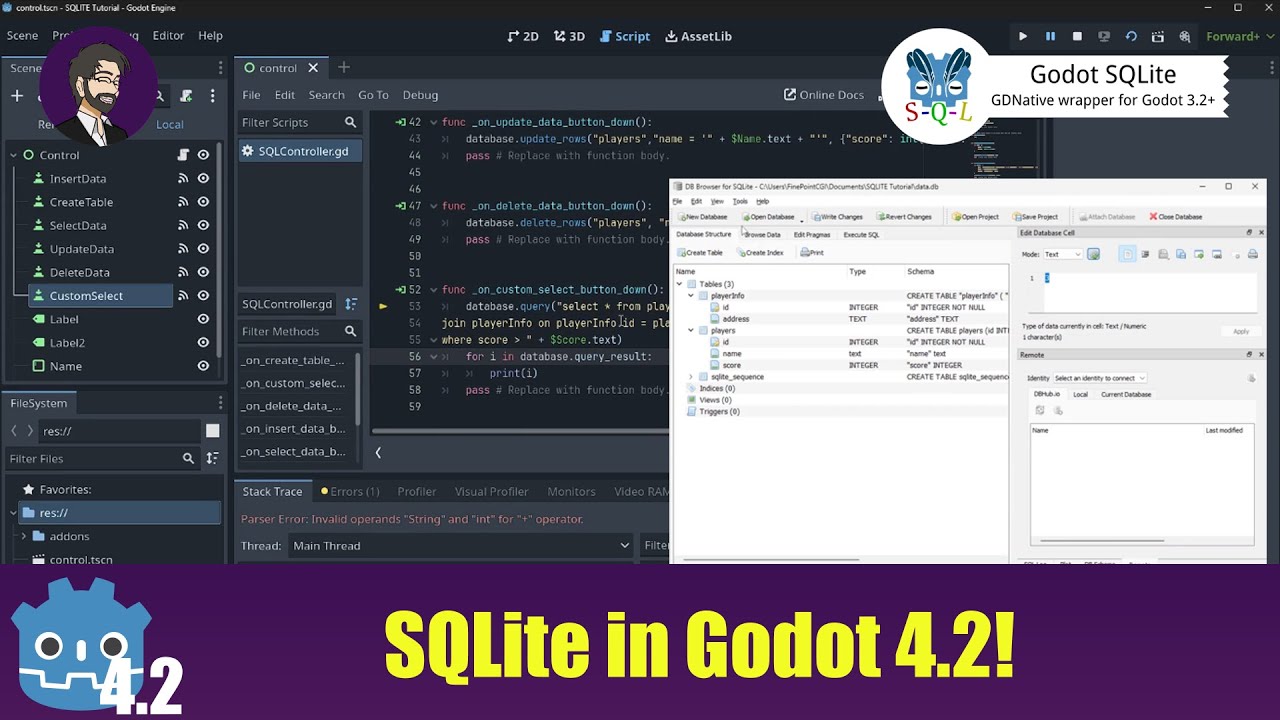Open Scene dock kebab options menu
This screenshot has height=720, width=1280.
(212, 96)
